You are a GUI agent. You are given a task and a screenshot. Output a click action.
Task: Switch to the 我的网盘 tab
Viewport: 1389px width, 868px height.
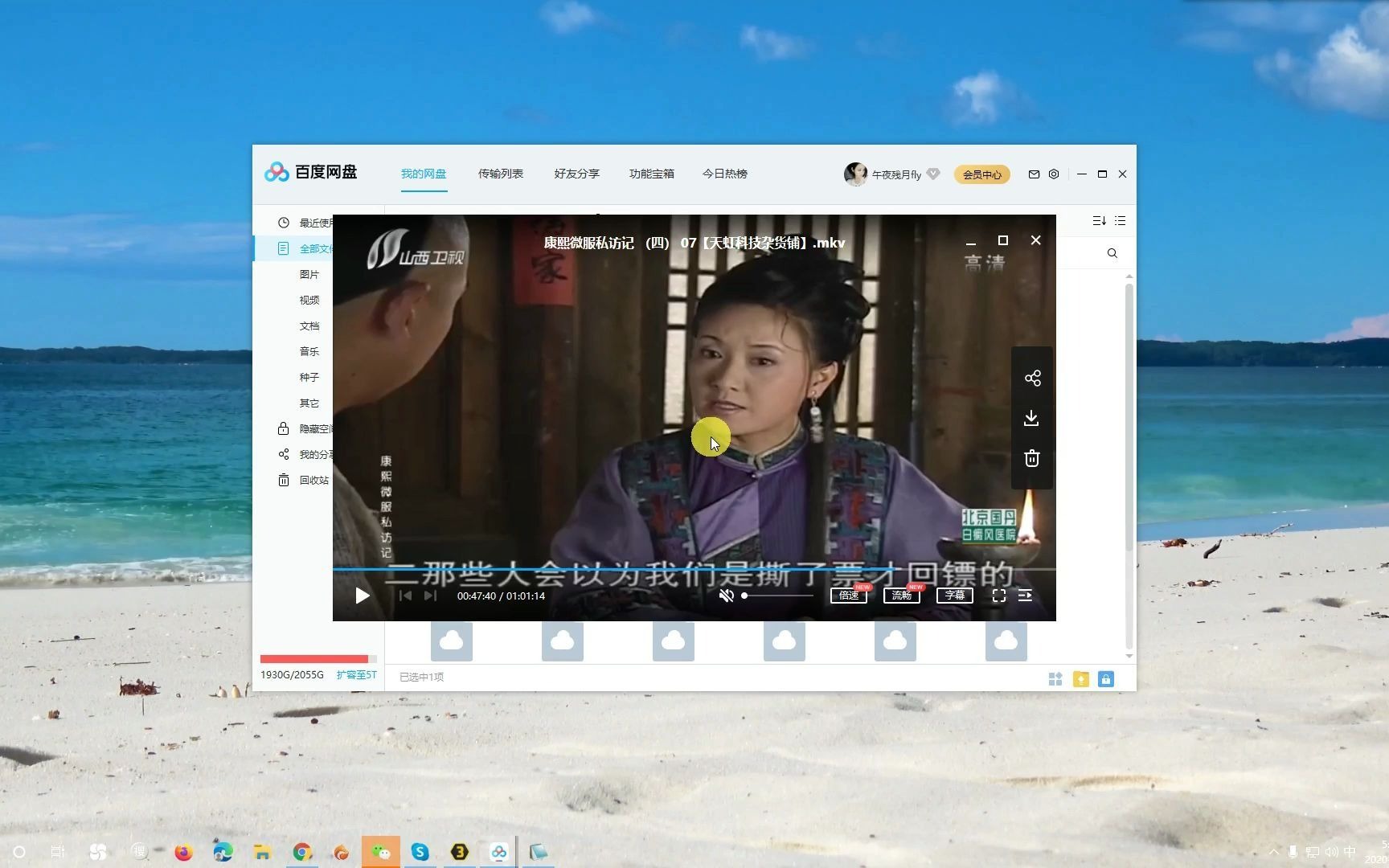click(x=424, y=174)
